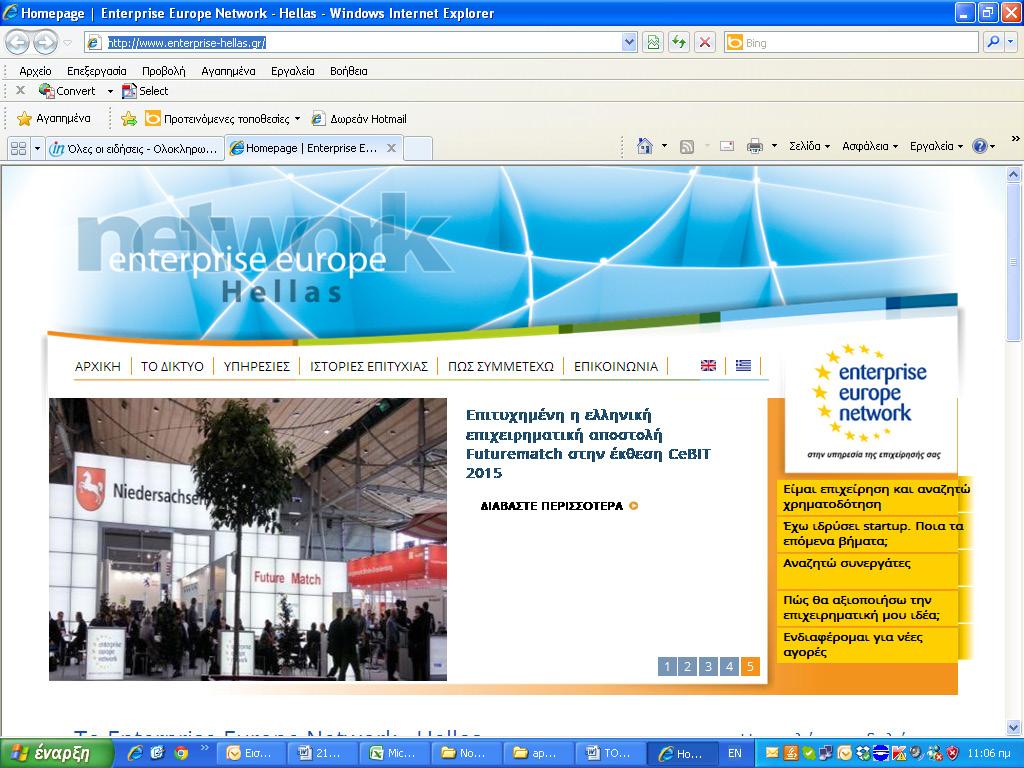Image resolution: width=1024 pixels, height=768 pixels.
Task: Click the page scrollbar down arrow
Action: coord(1014,727)
